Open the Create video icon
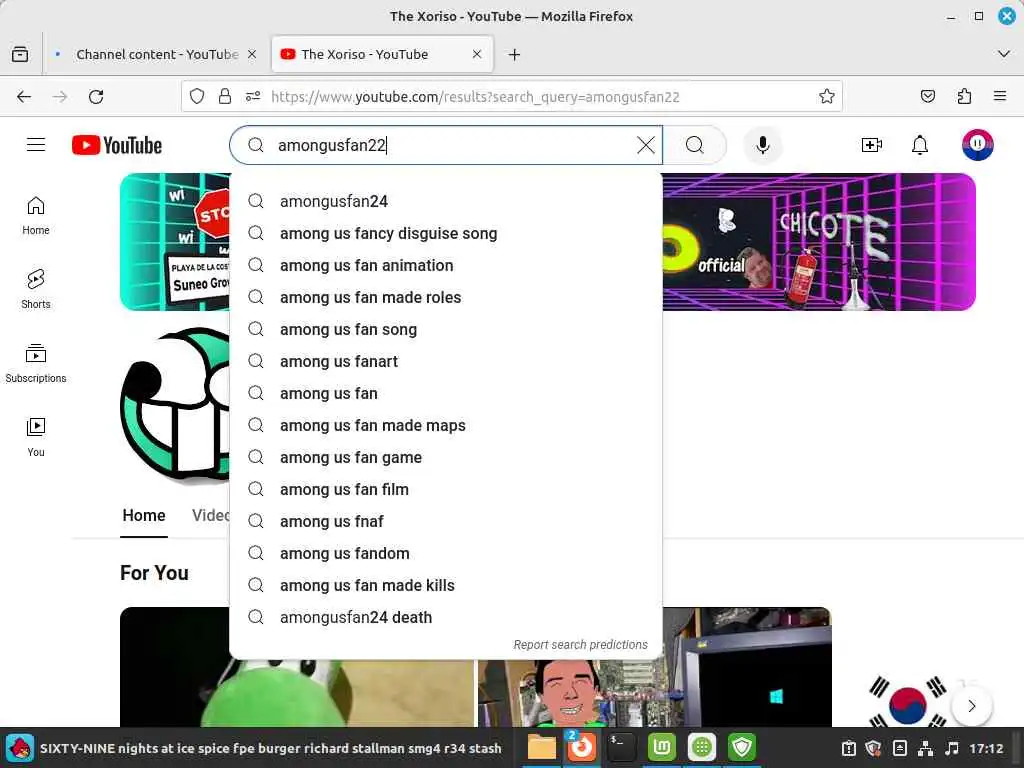 point(872,145)
